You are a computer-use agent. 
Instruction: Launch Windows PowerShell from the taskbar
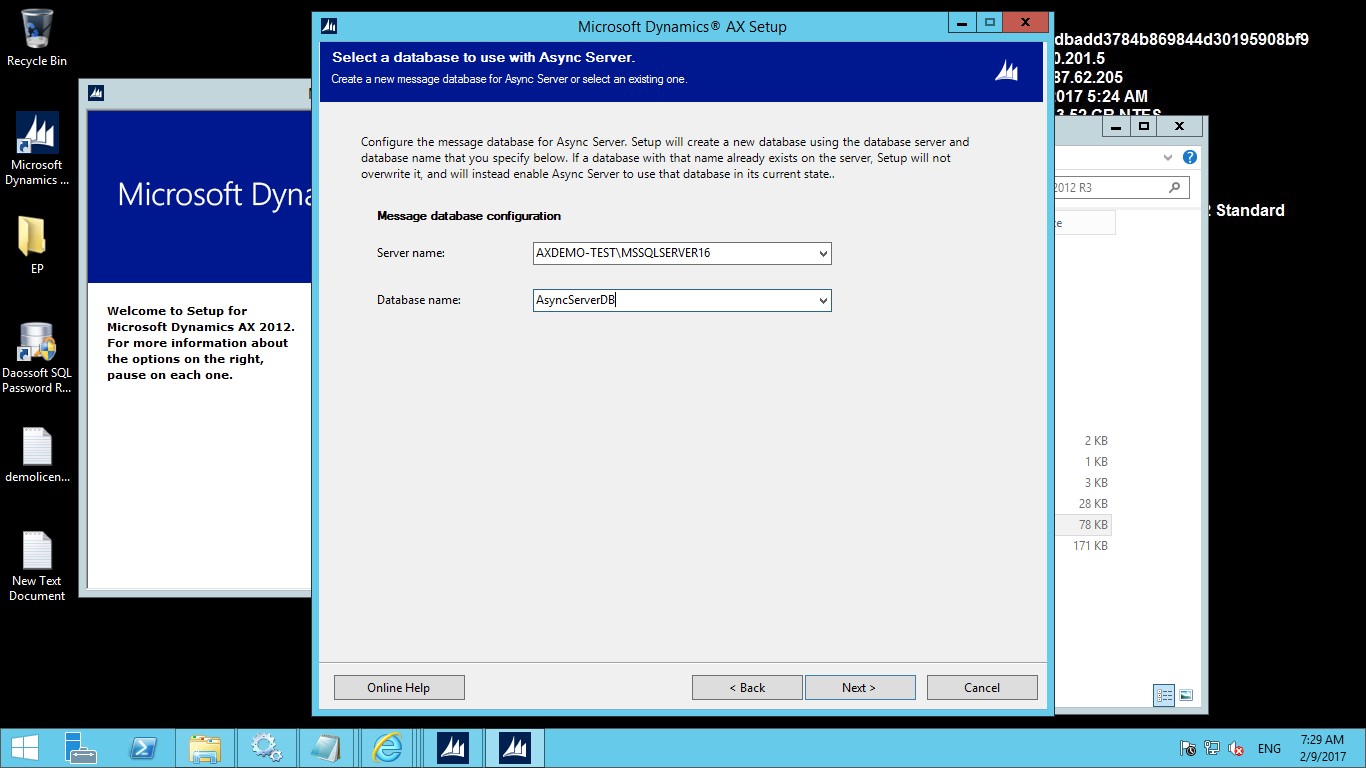coord(142,748)
